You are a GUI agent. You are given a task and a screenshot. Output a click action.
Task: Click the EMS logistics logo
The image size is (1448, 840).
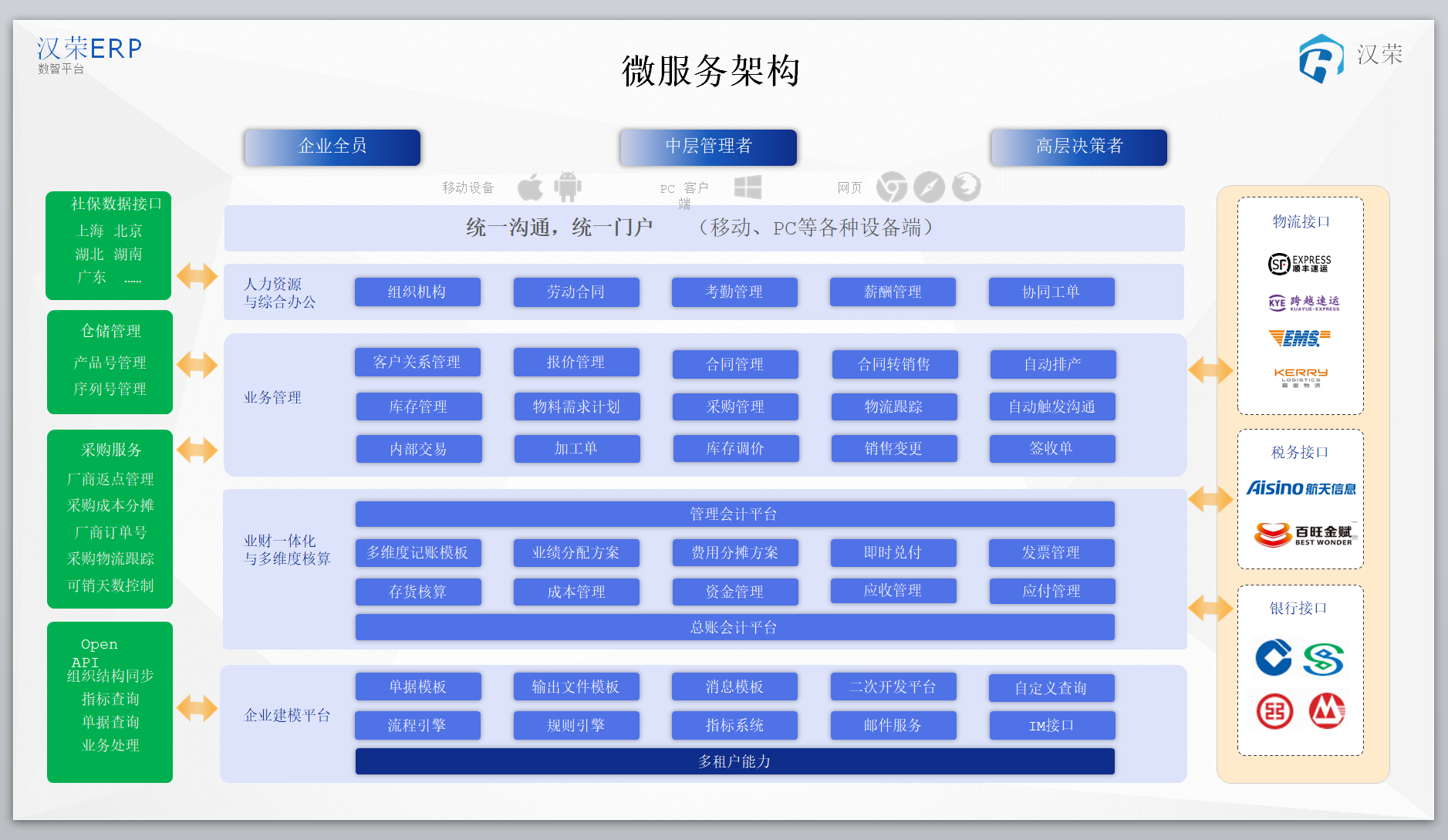coord(1300,338)
